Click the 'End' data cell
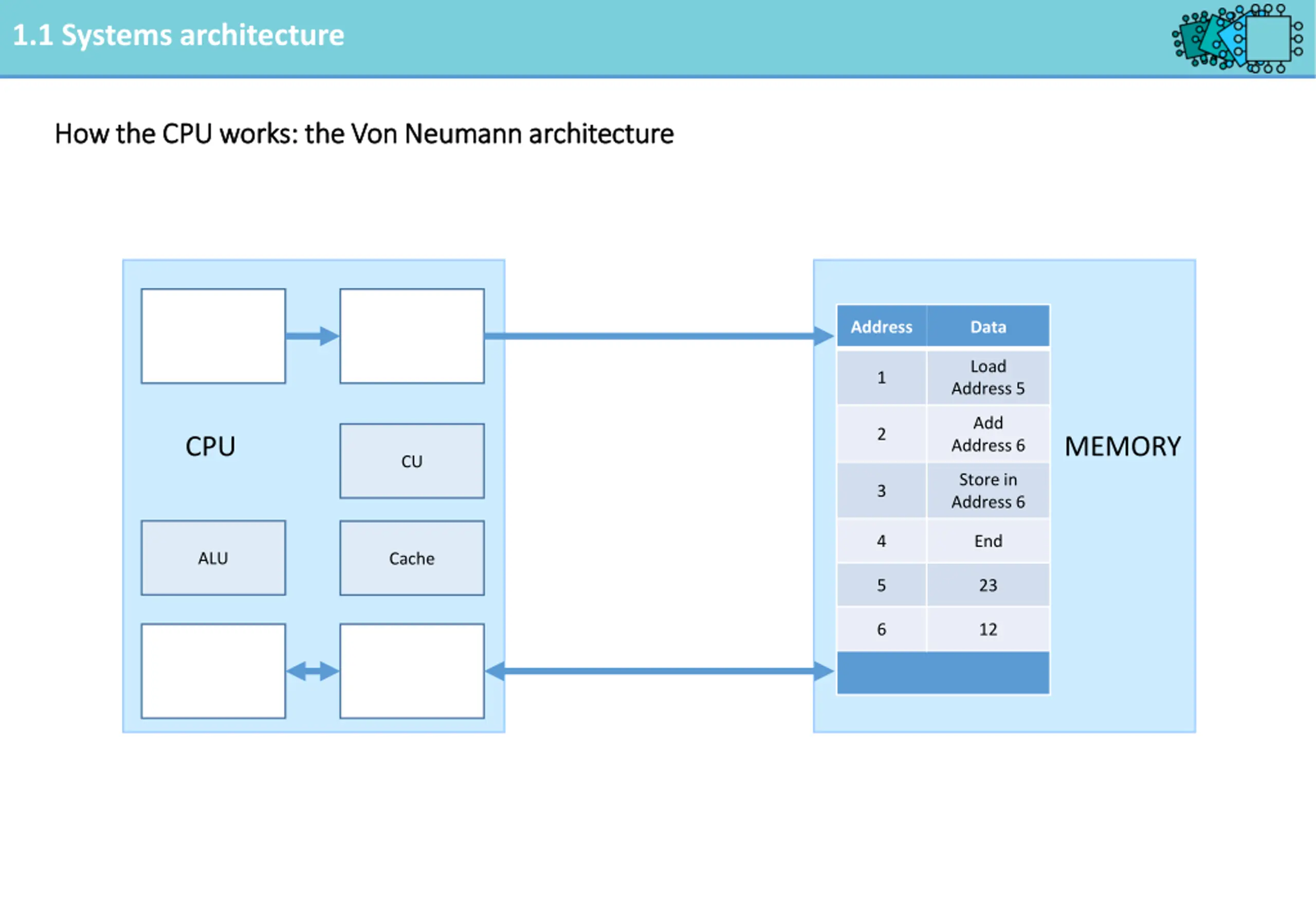This screenshot has height=911, width=1316. click(989, 540)
